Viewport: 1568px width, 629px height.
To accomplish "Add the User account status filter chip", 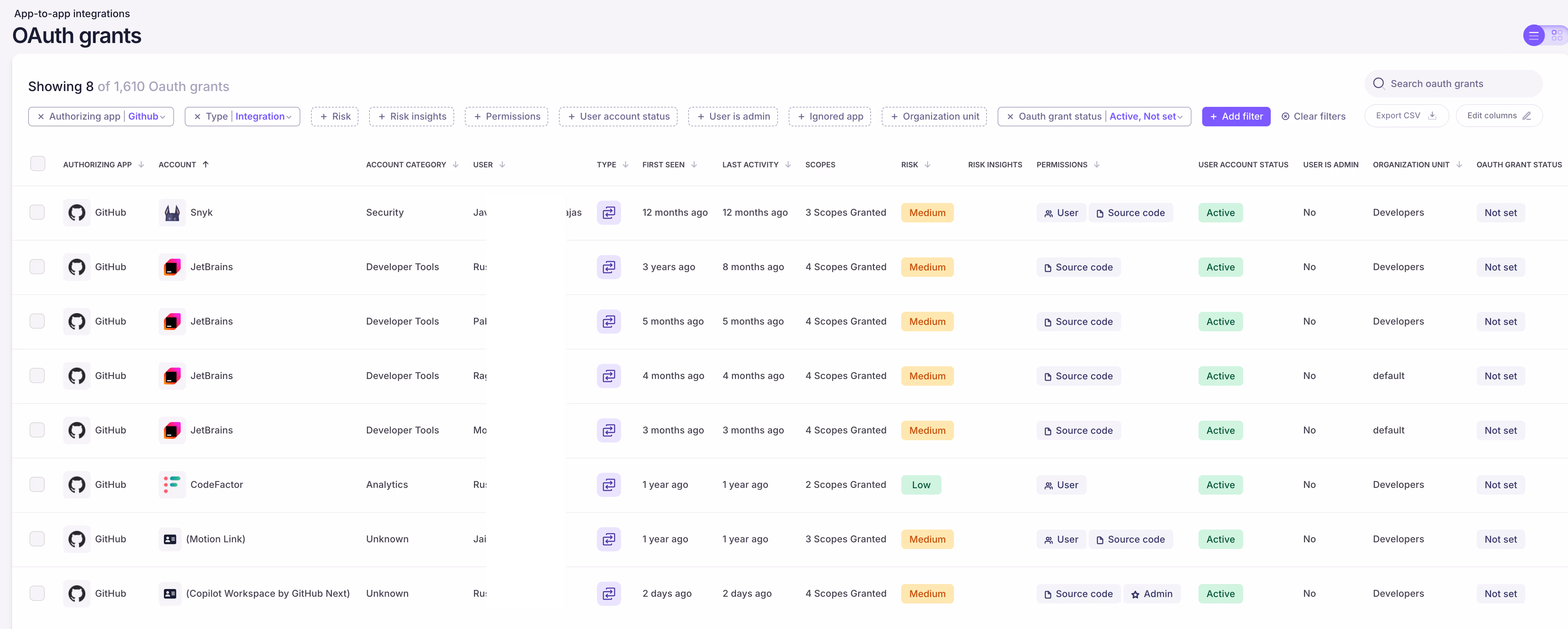I will pos(618,116).
